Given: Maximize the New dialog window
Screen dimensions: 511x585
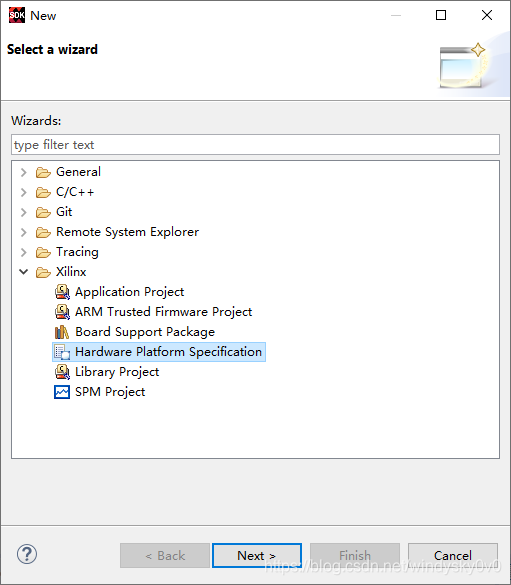Looking at the screenshot, I should [441, 15].
